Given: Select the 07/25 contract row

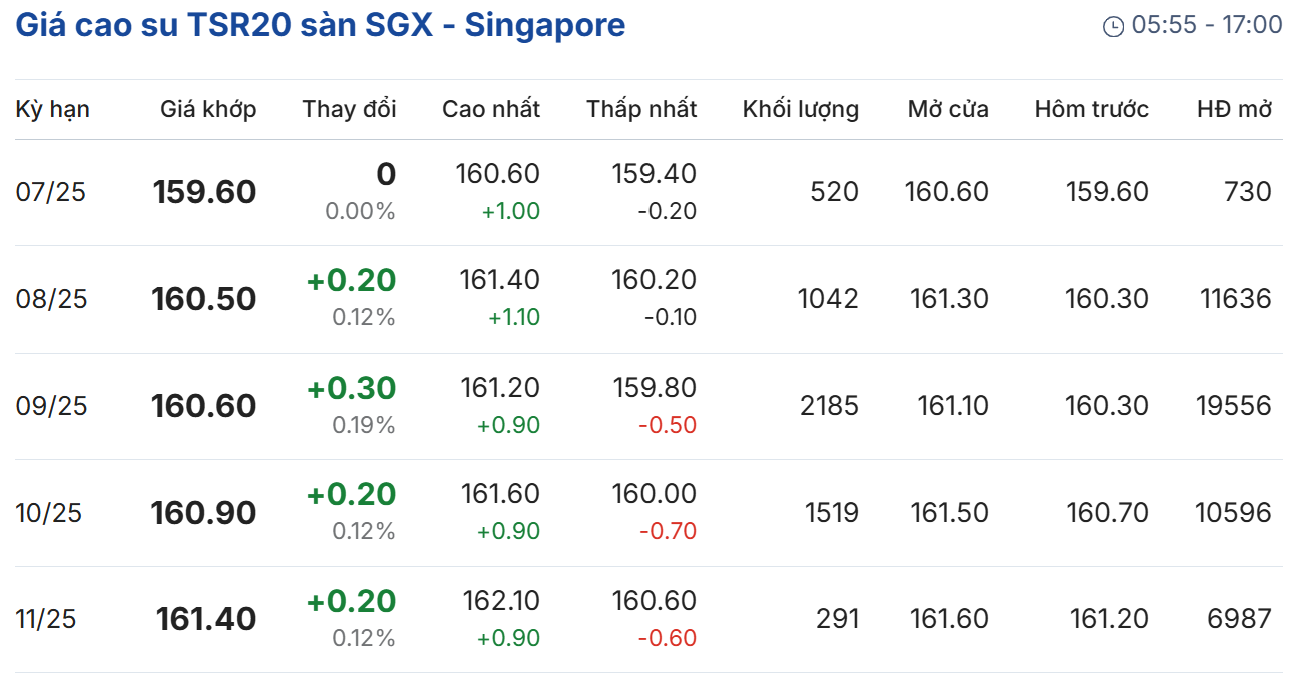Looking at the screenshot, I should point(51,192).
